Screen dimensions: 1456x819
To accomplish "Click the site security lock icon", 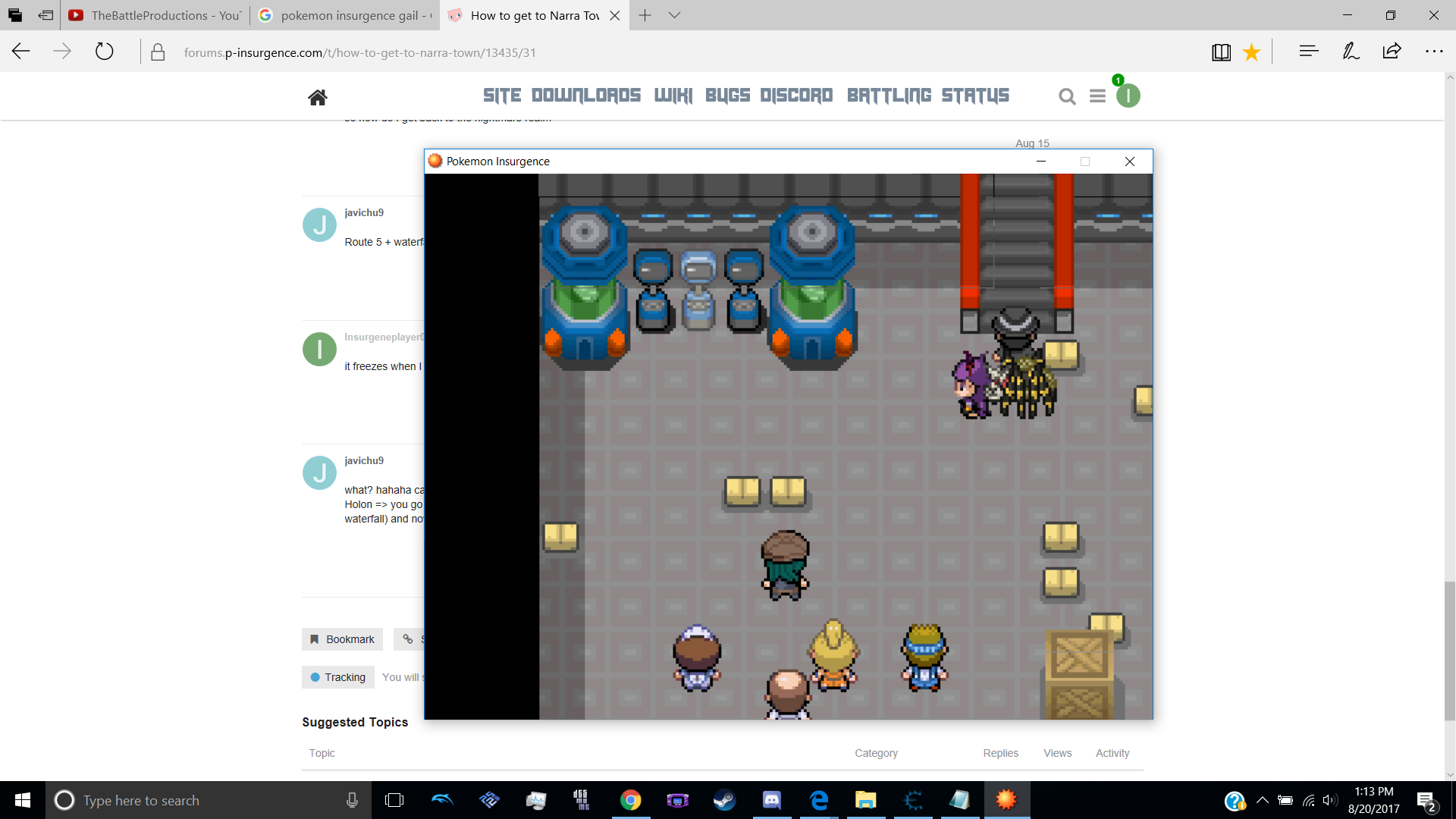I will [158, 52].
